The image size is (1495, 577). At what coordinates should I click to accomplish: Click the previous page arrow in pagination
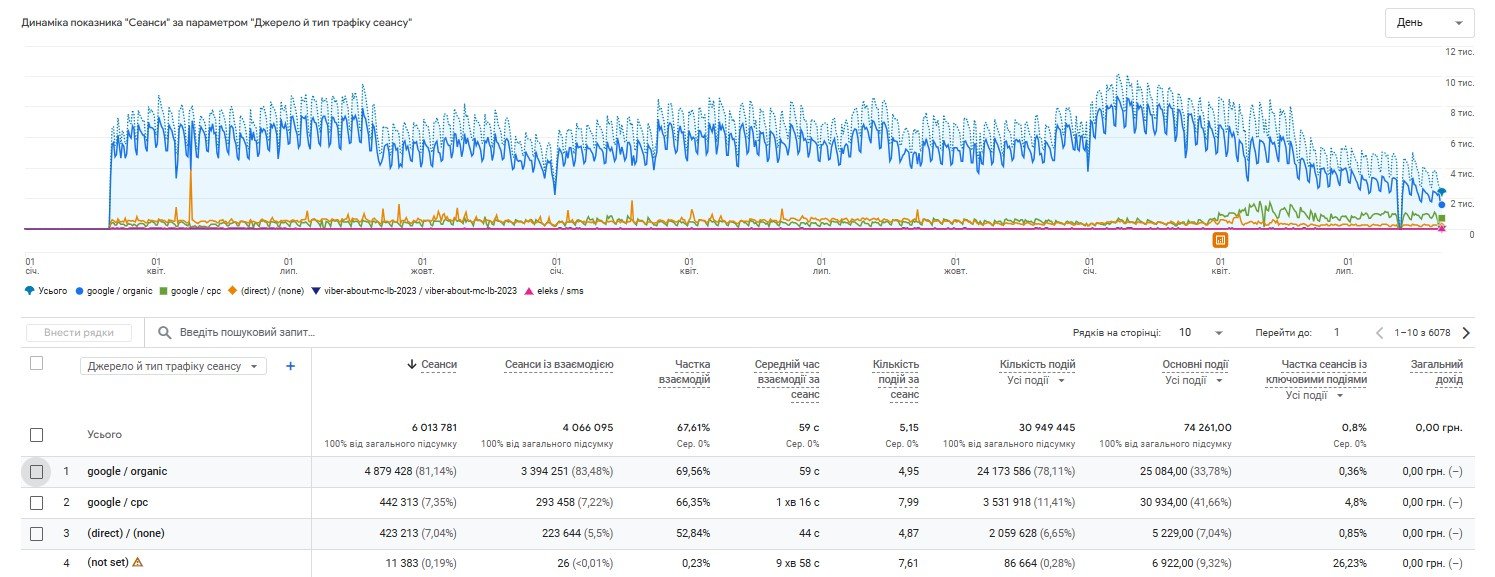pos(1380,333)
